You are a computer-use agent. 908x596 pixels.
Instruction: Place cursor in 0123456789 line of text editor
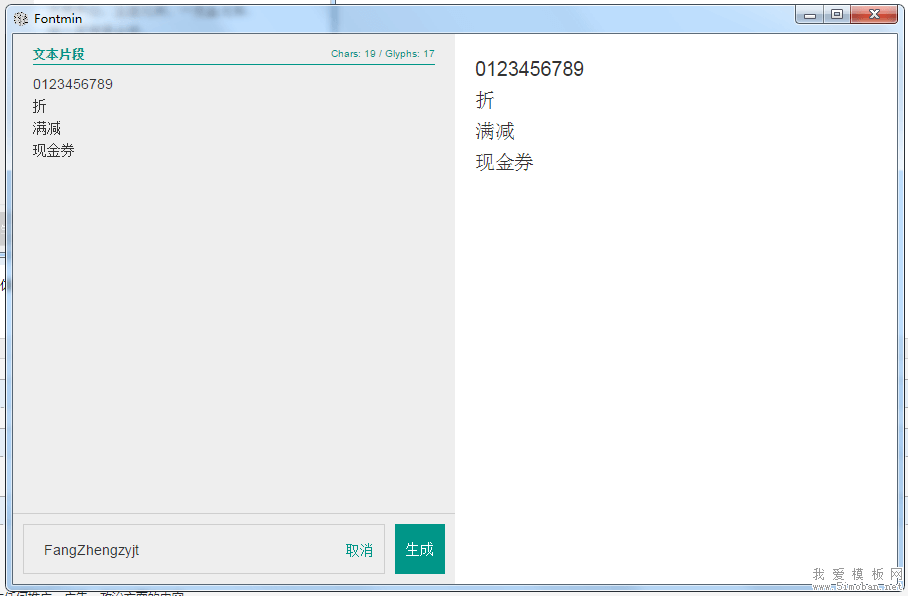click(x=73, y=84)
